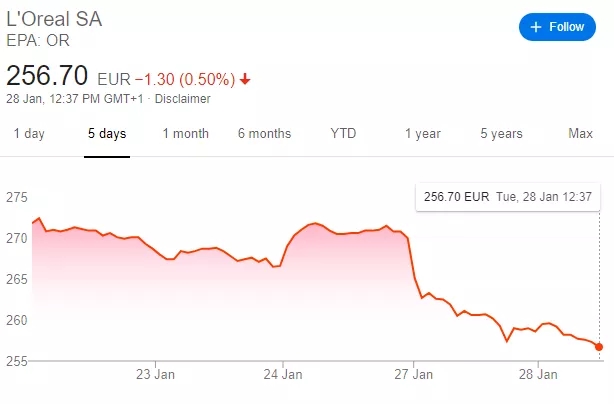View the 5 years chart tab

click(501, 133)
